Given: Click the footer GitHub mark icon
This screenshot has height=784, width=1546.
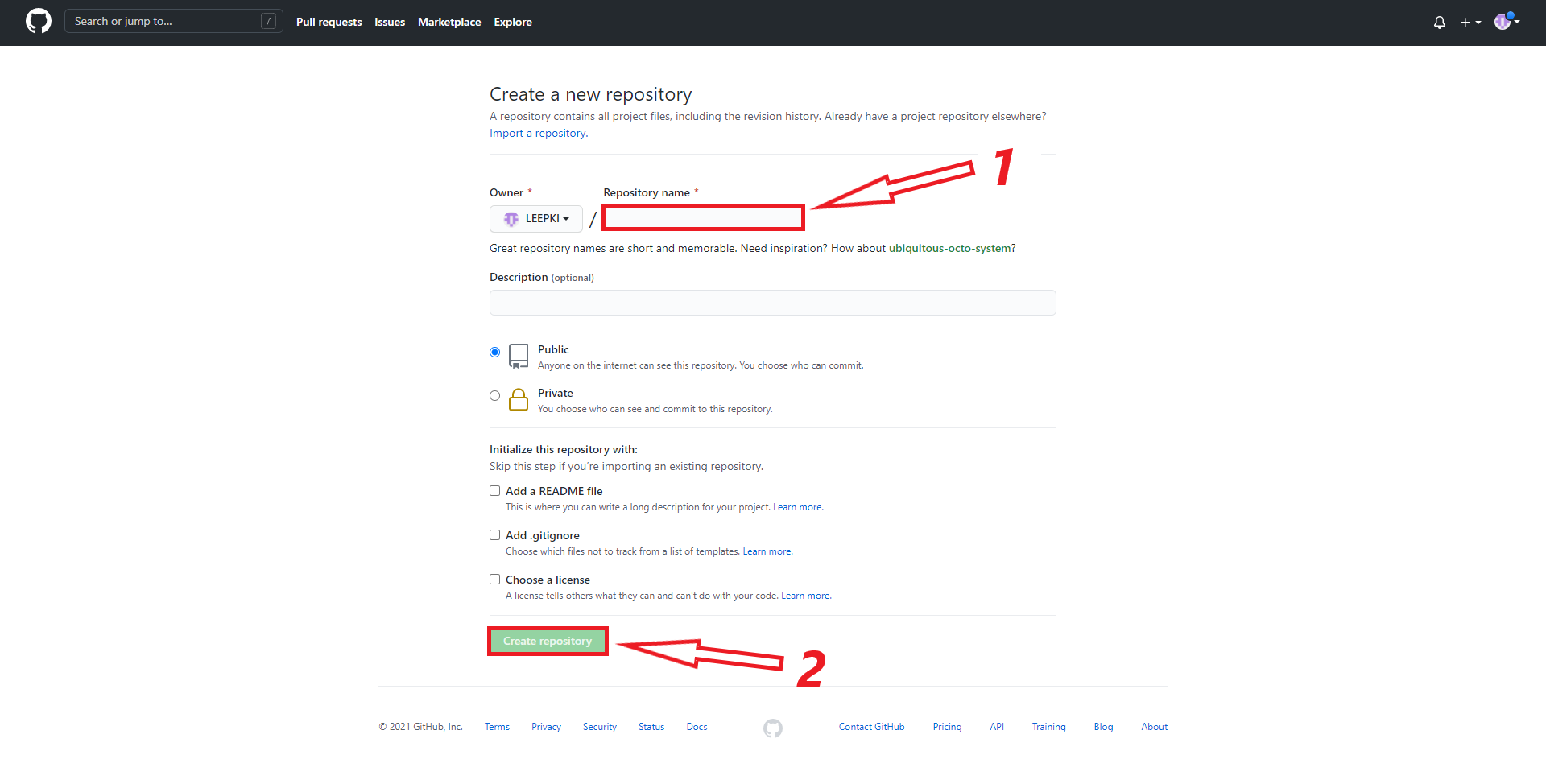Looking at the screenshot, I should [773, 728].
